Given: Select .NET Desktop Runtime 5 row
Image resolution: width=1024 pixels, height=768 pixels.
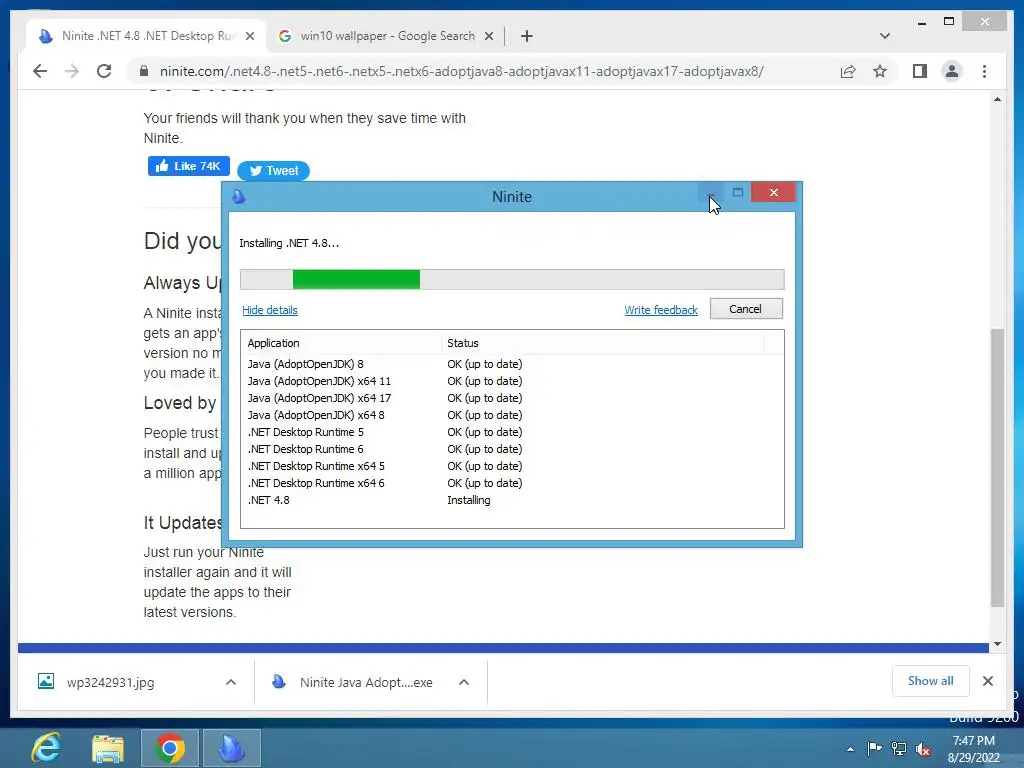Looking at the screenshot, I should [512, 432].
